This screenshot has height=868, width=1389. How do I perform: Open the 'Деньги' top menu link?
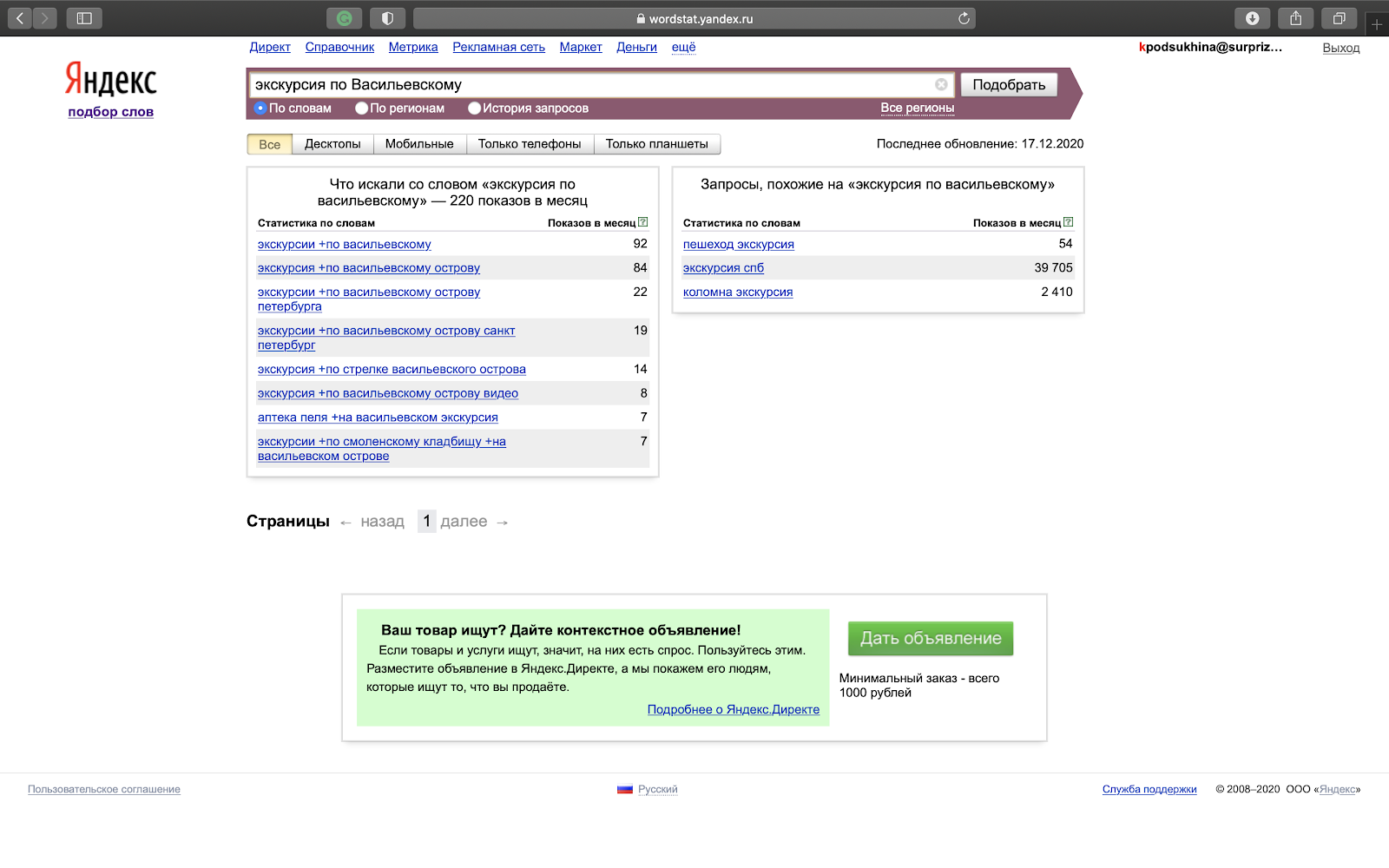pyautogui.click(x=636, y=47)
